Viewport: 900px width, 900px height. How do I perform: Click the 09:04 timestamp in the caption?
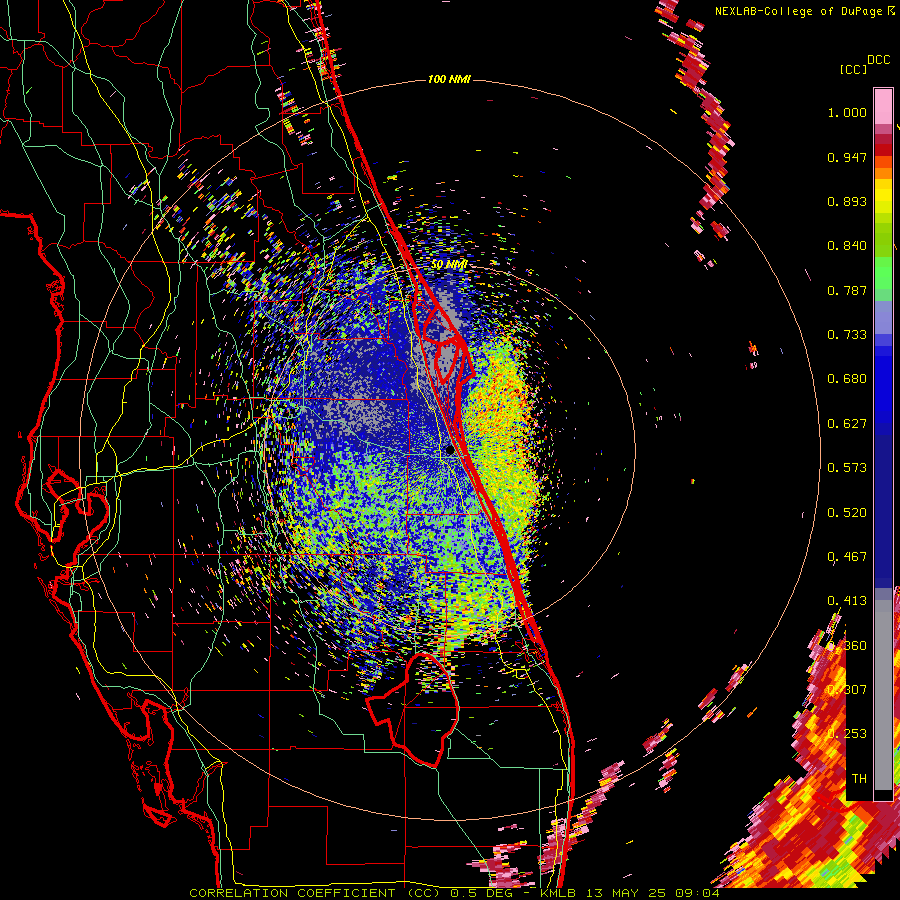coord(697,893)
